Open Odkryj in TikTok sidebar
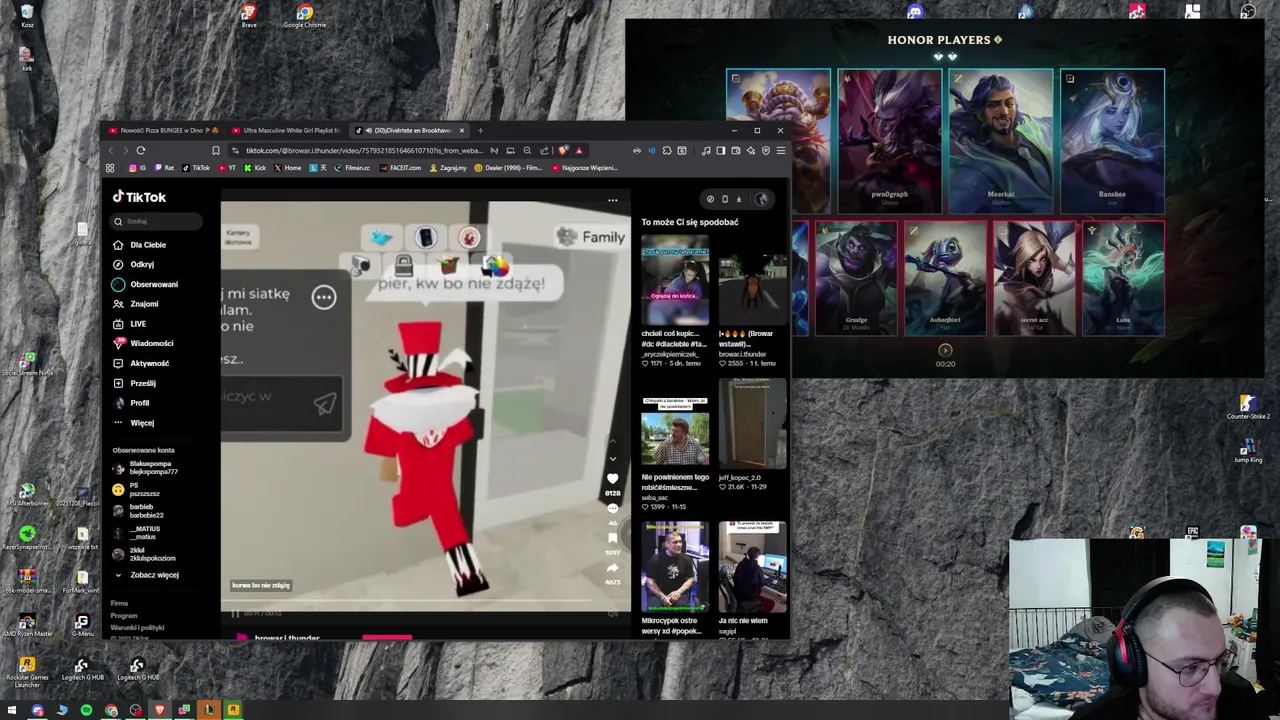 pos(135,265)
